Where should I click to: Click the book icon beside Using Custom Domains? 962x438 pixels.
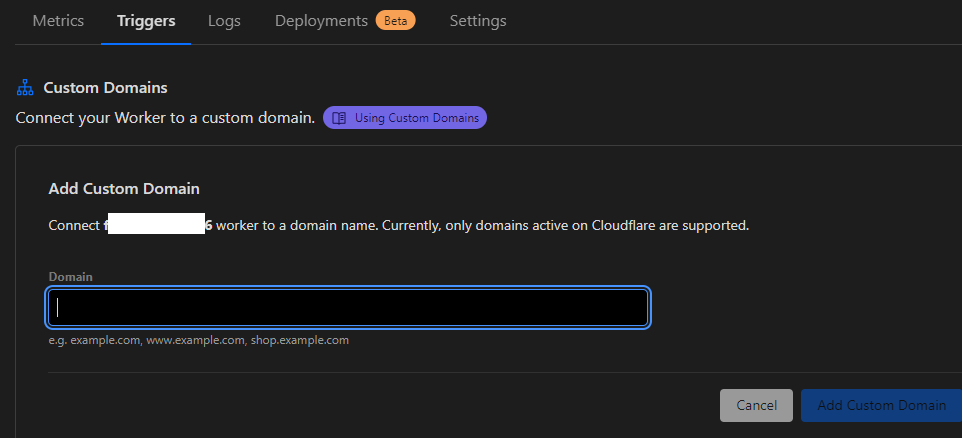(339, 118)
